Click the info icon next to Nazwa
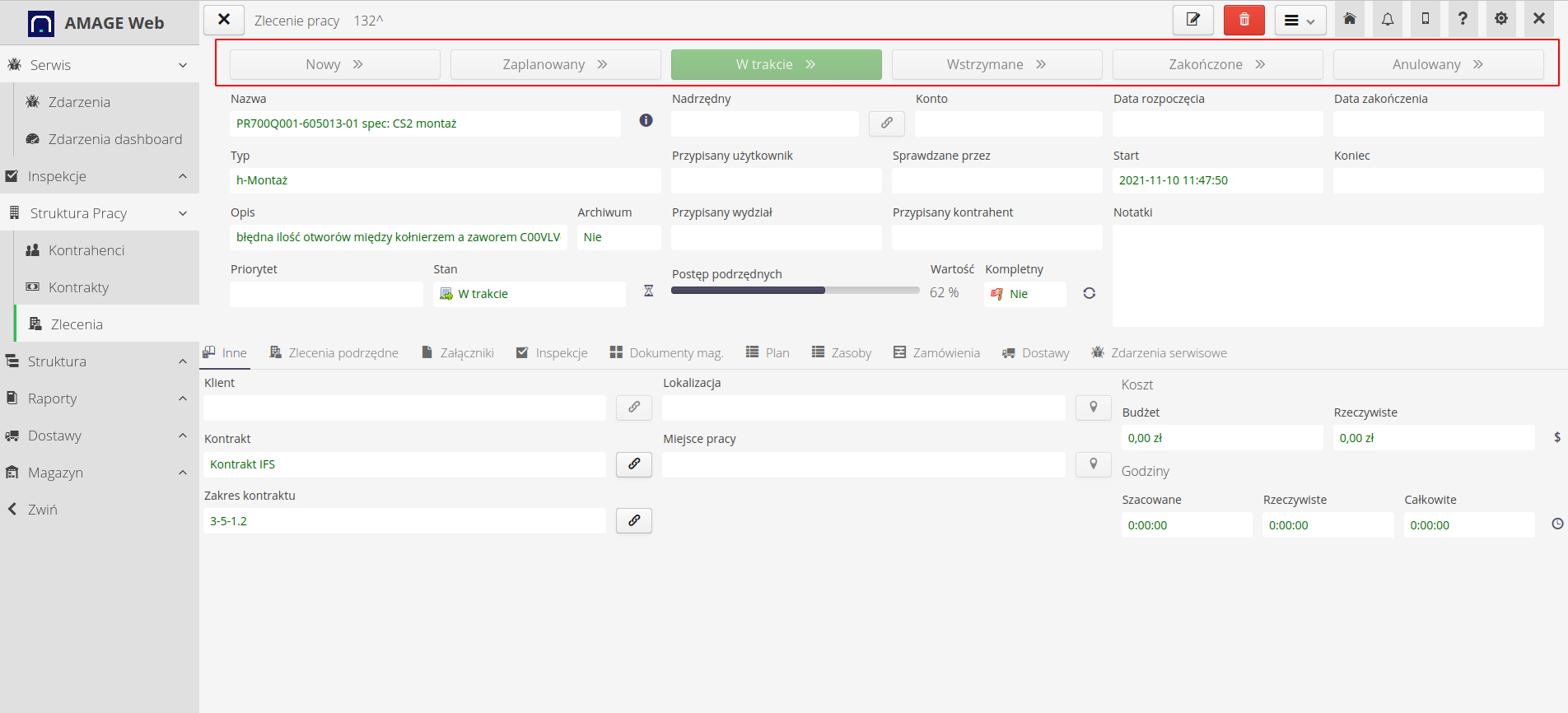 (646, 121)
